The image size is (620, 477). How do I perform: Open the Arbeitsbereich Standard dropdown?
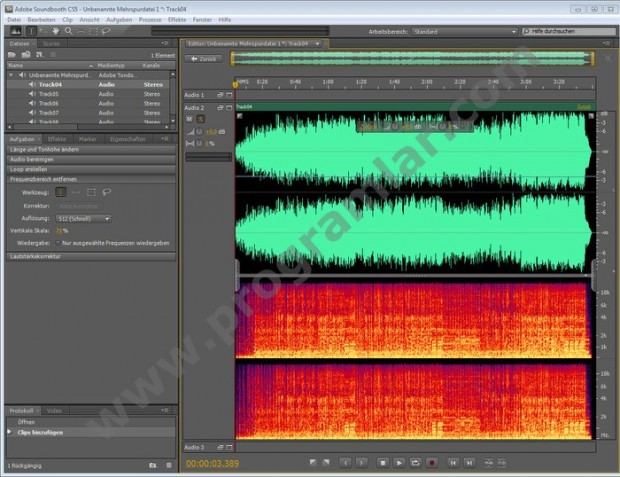click(x=465, y=32)
